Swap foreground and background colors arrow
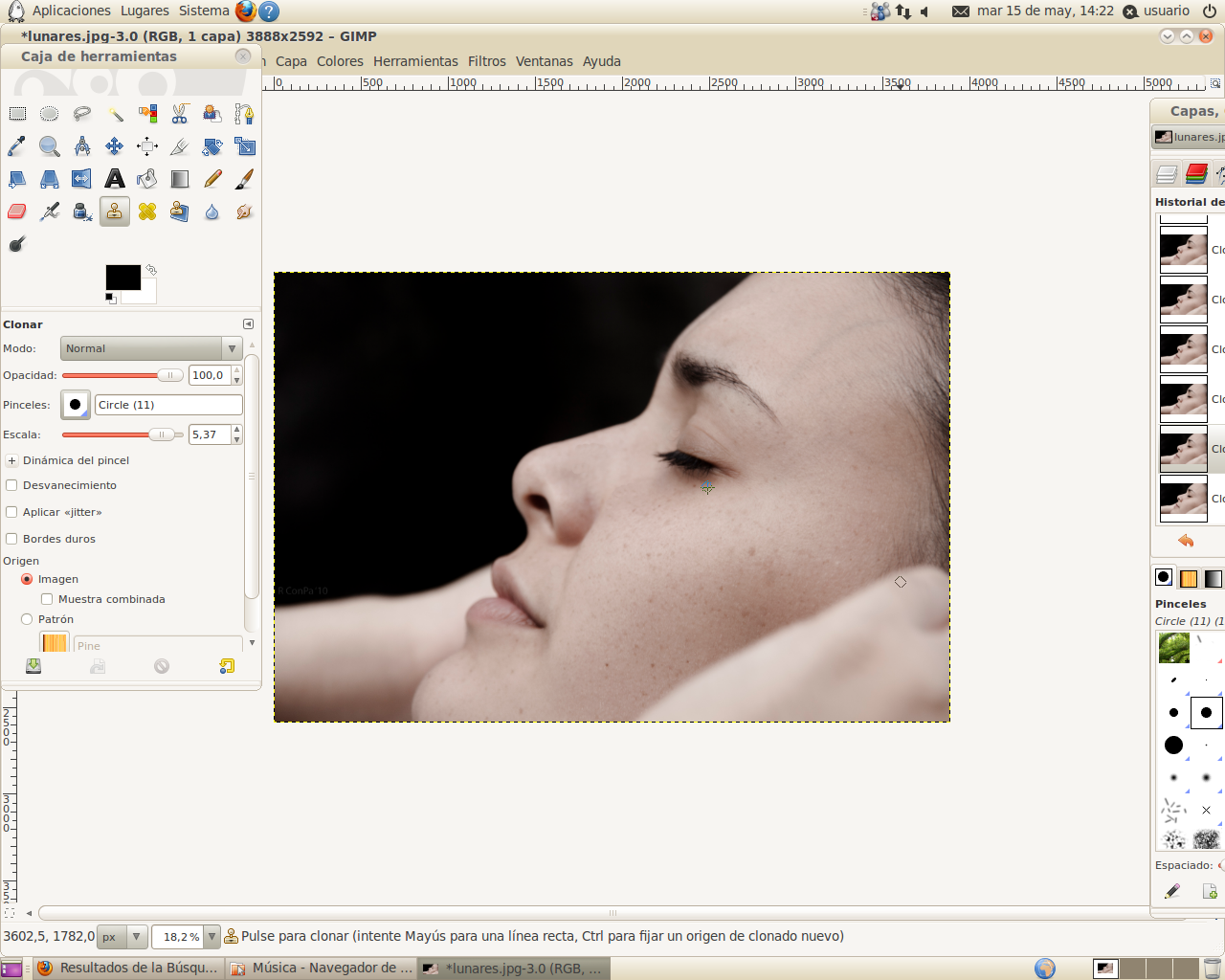Image resolution: width=1225 pixels, height=980 pixels. tap(151, 270)
